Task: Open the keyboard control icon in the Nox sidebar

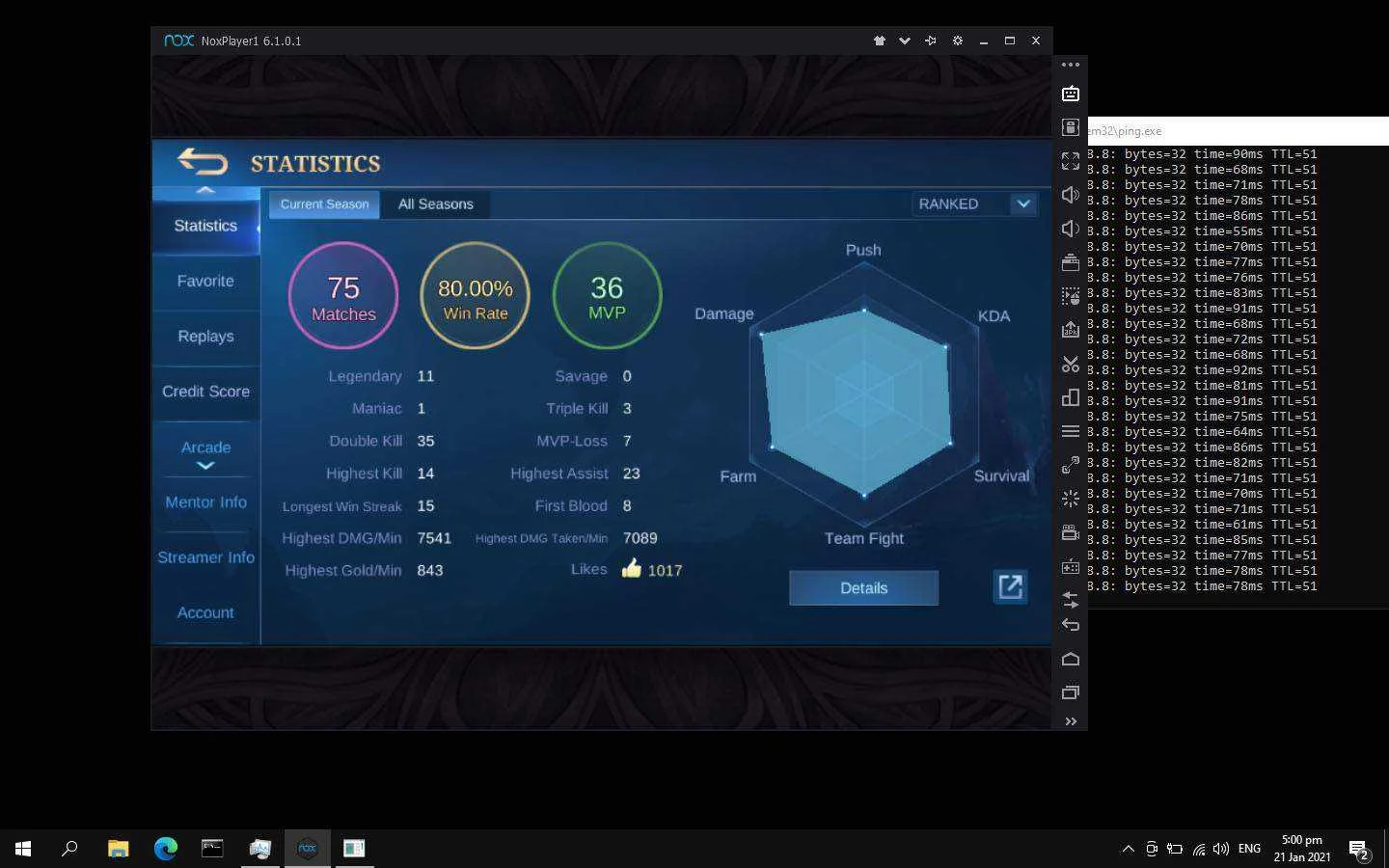Action: pyautogui.click(x=1071, y=94)
